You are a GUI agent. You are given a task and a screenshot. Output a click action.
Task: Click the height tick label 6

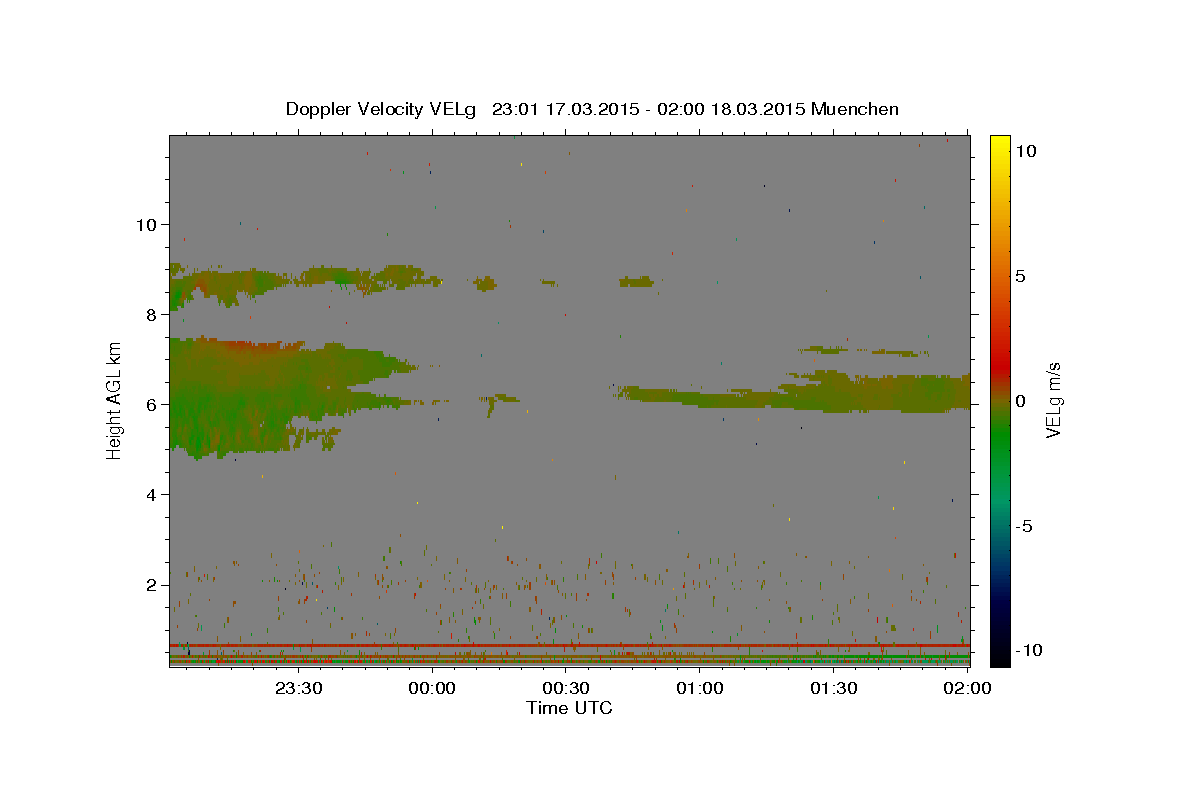point(153,404)
